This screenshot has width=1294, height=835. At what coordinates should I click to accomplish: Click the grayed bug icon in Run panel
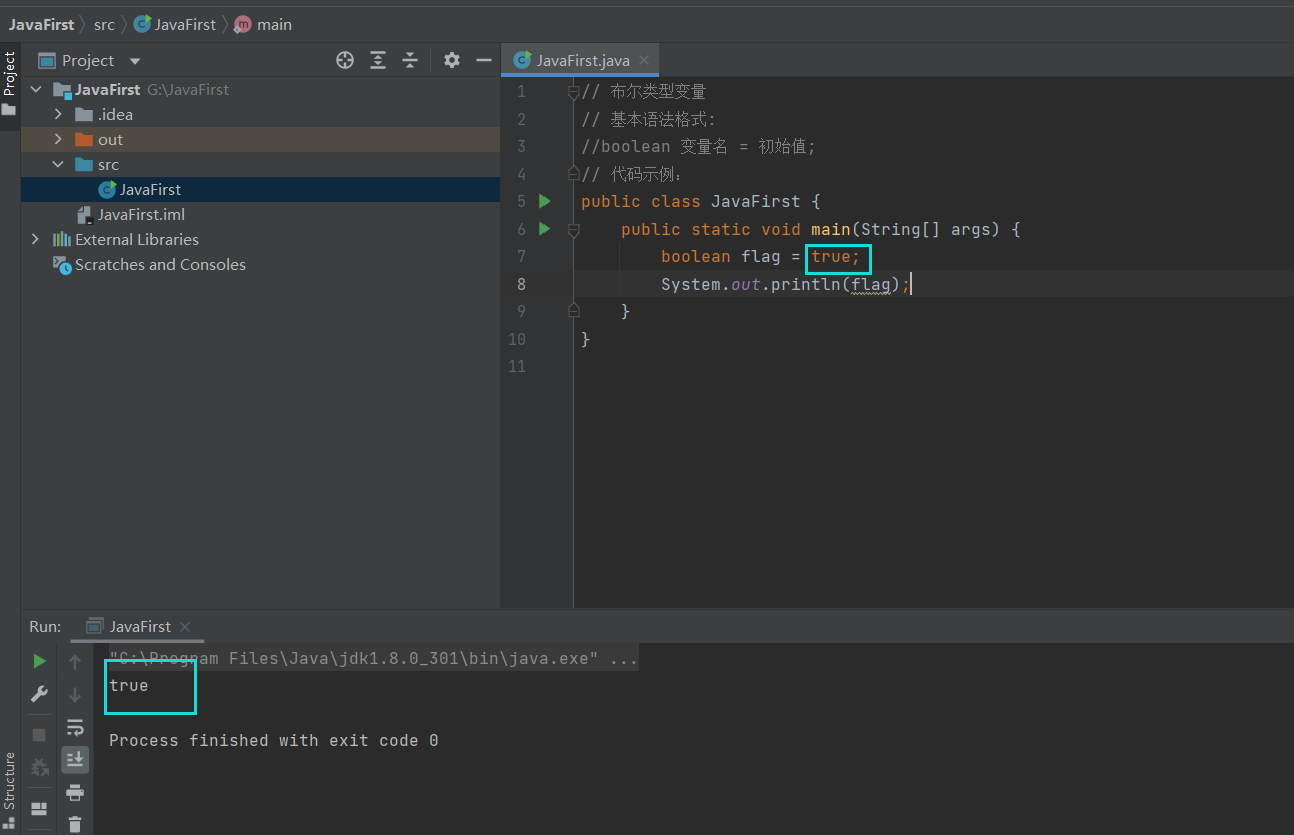point(39,768)
